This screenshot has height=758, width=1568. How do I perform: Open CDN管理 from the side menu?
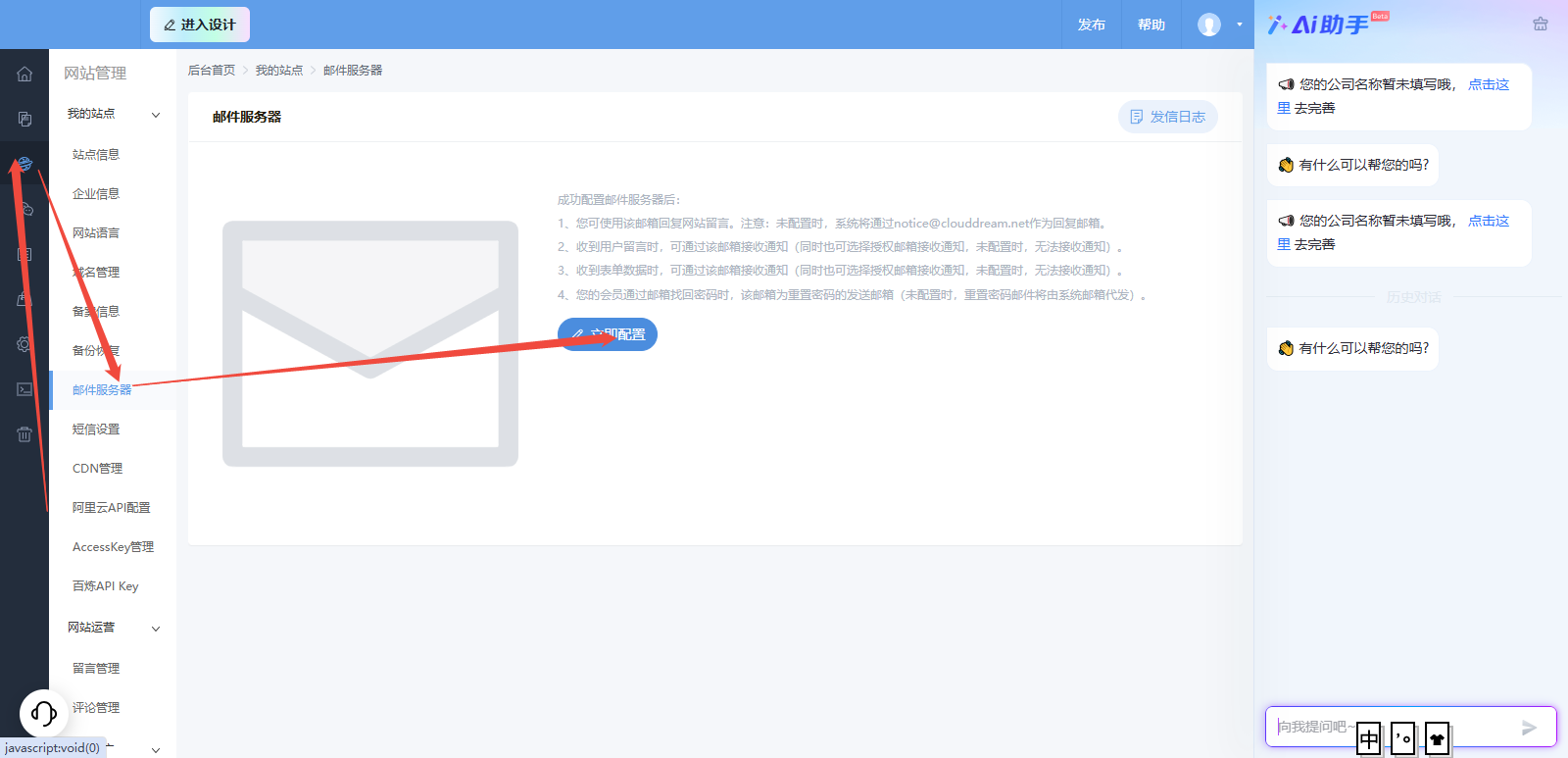pos(97,469)
